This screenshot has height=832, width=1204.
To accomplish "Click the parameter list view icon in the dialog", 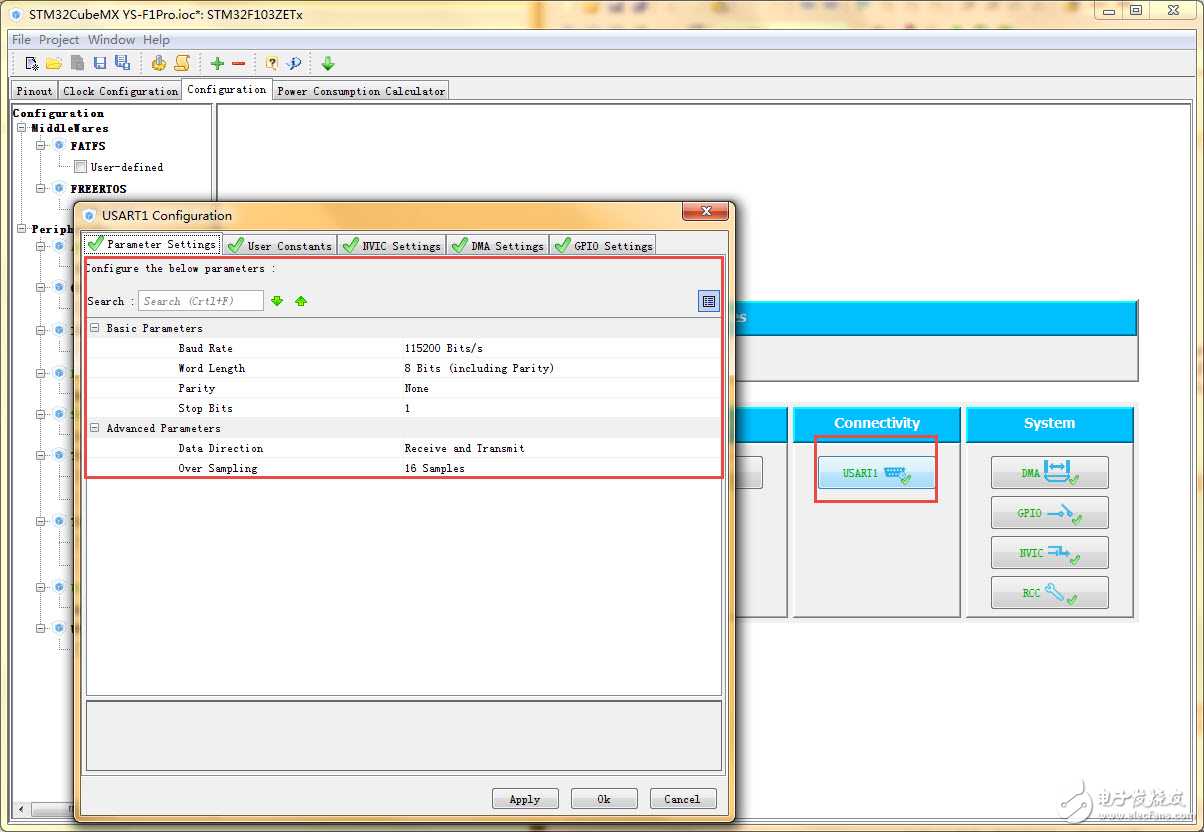I will (709, 301).
